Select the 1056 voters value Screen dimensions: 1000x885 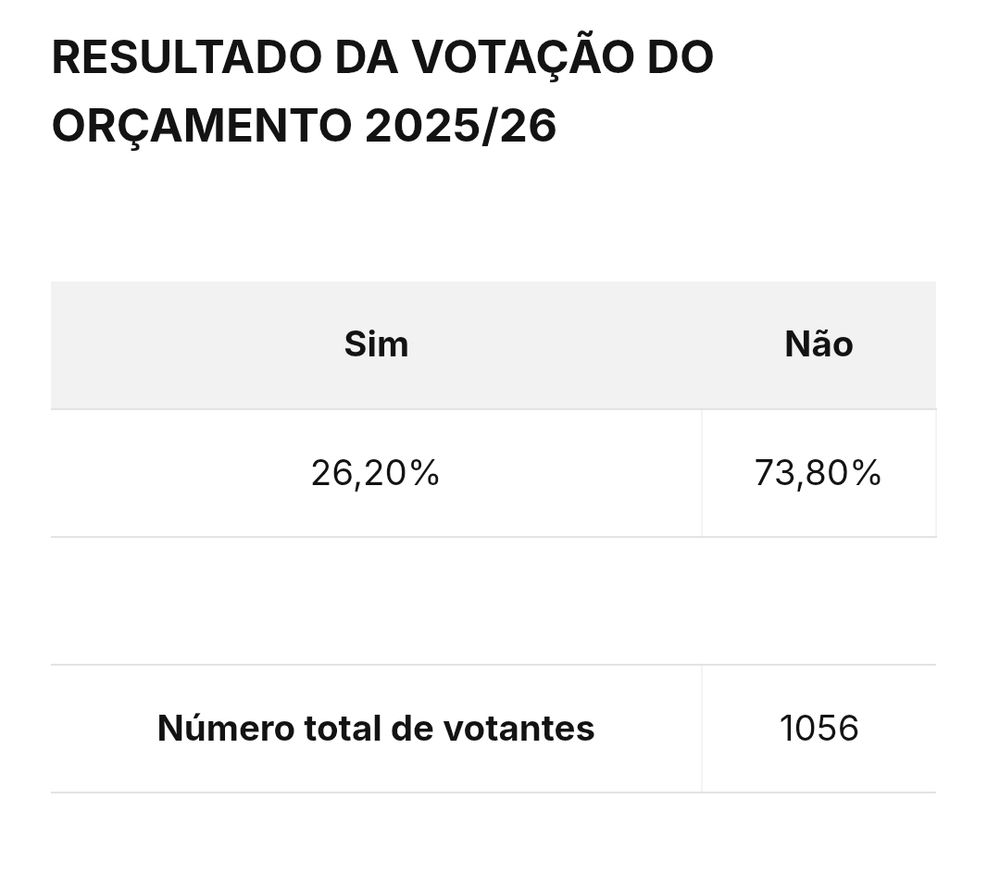click(x=819, y=728)
